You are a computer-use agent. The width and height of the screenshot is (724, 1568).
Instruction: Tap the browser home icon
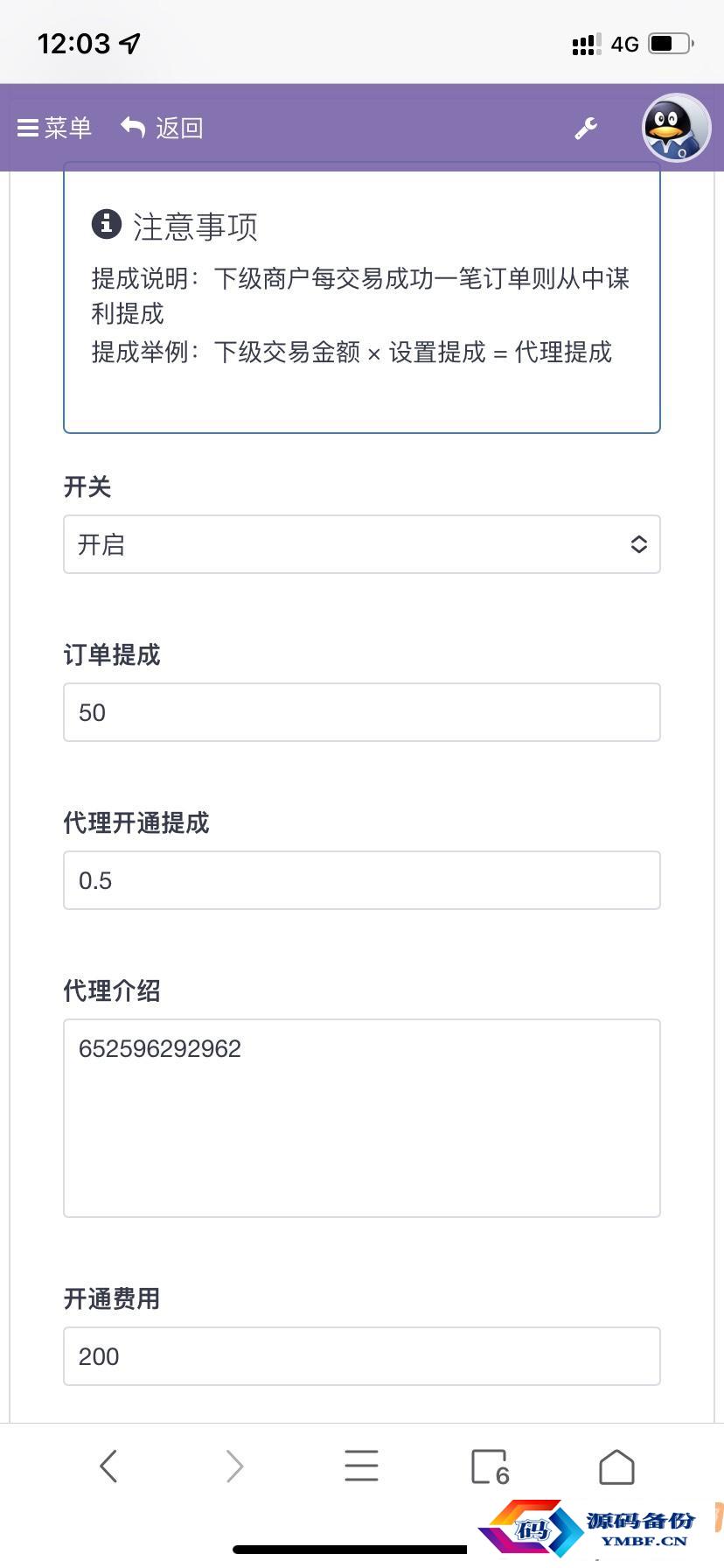[616, 1466]
